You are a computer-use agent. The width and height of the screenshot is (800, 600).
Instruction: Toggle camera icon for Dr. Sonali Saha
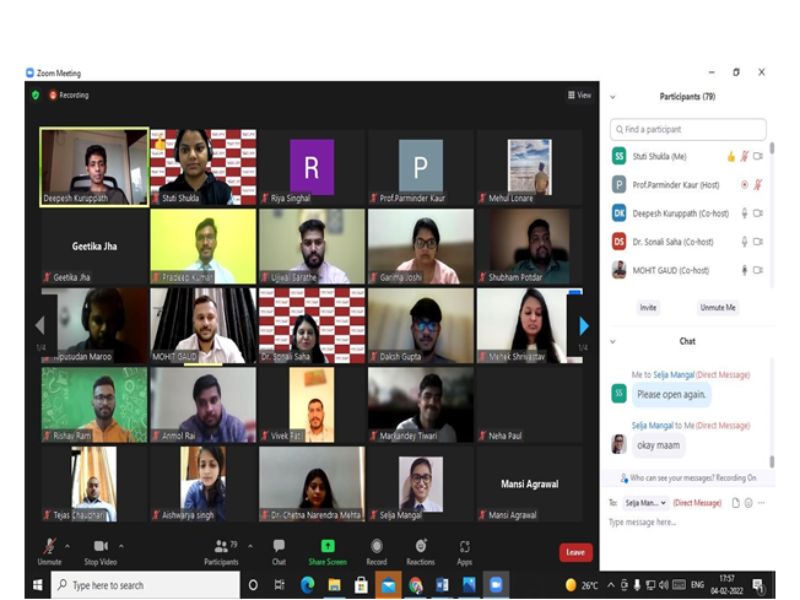[x=758, y=242]
